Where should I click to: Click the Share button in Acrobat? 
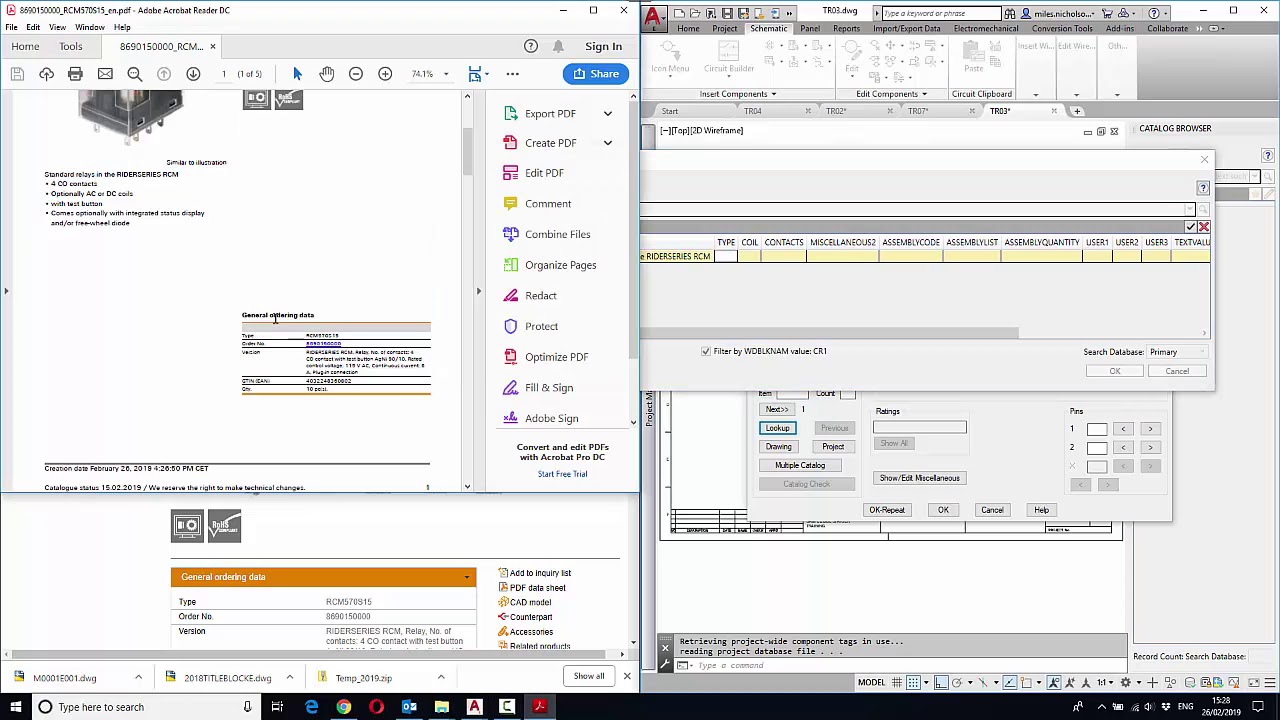595,74
